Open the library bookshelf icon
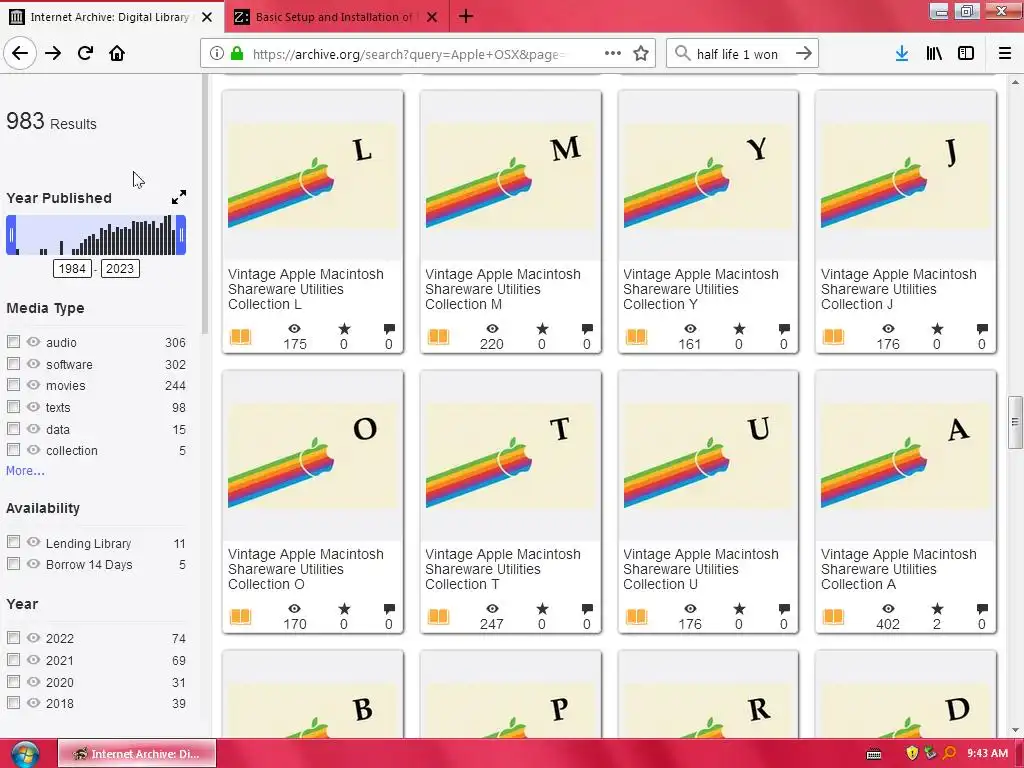1024x768 pixels. pyautogui.click(x=934, y=54)
